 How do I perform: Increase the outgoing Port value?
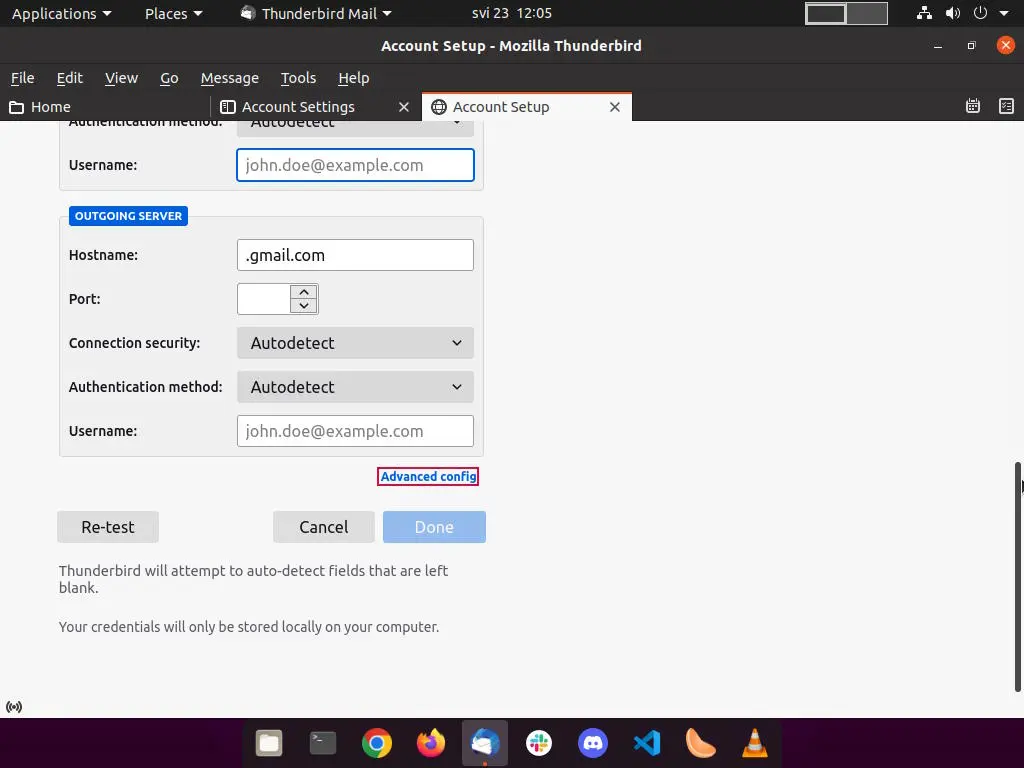[304, 292]
